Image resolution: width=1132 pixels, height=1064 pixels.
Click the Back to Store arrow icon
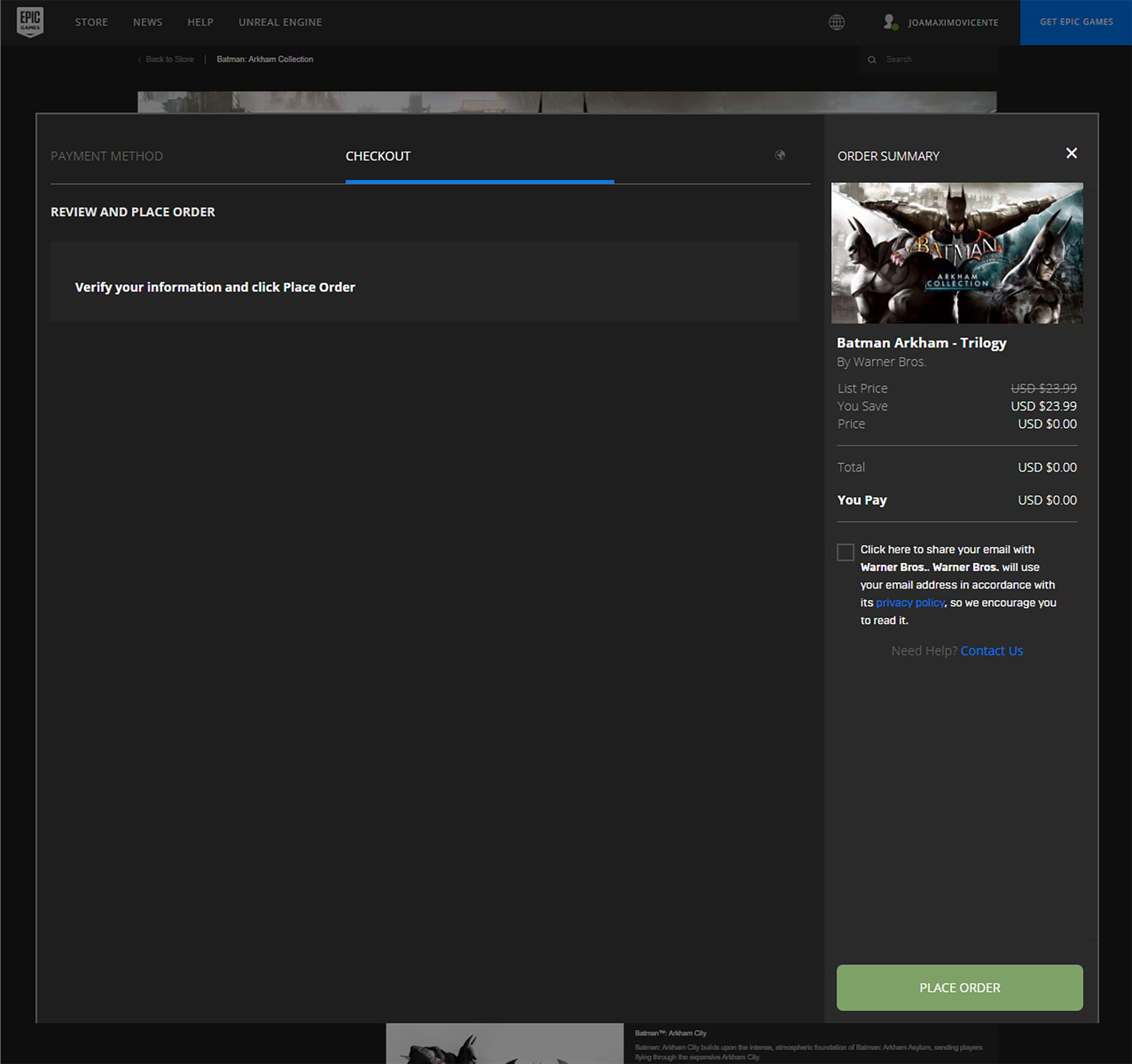(139, 59)
